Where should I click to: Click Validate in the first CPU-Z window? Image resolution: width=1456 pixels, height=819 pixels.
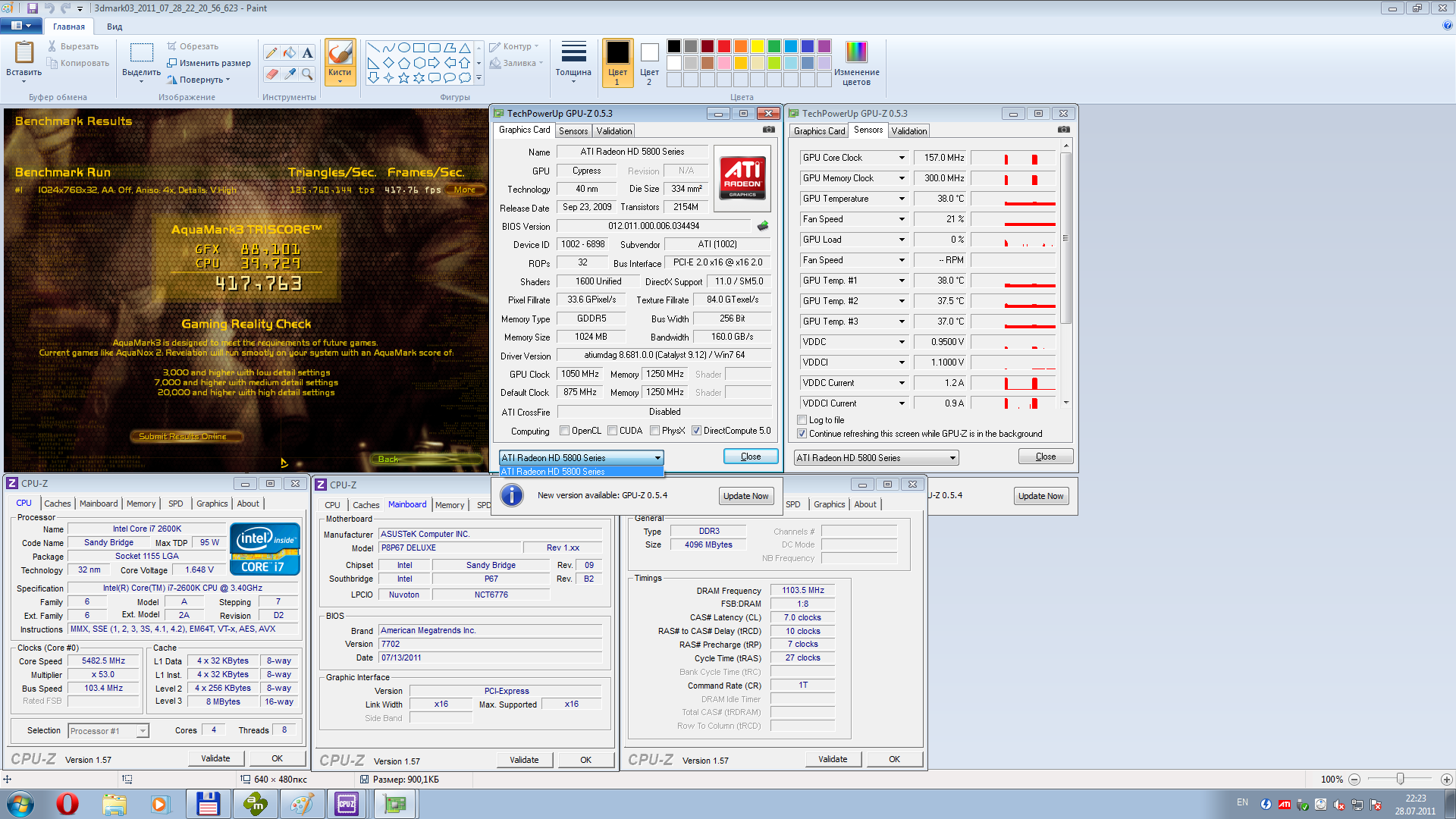pos(215,758)
